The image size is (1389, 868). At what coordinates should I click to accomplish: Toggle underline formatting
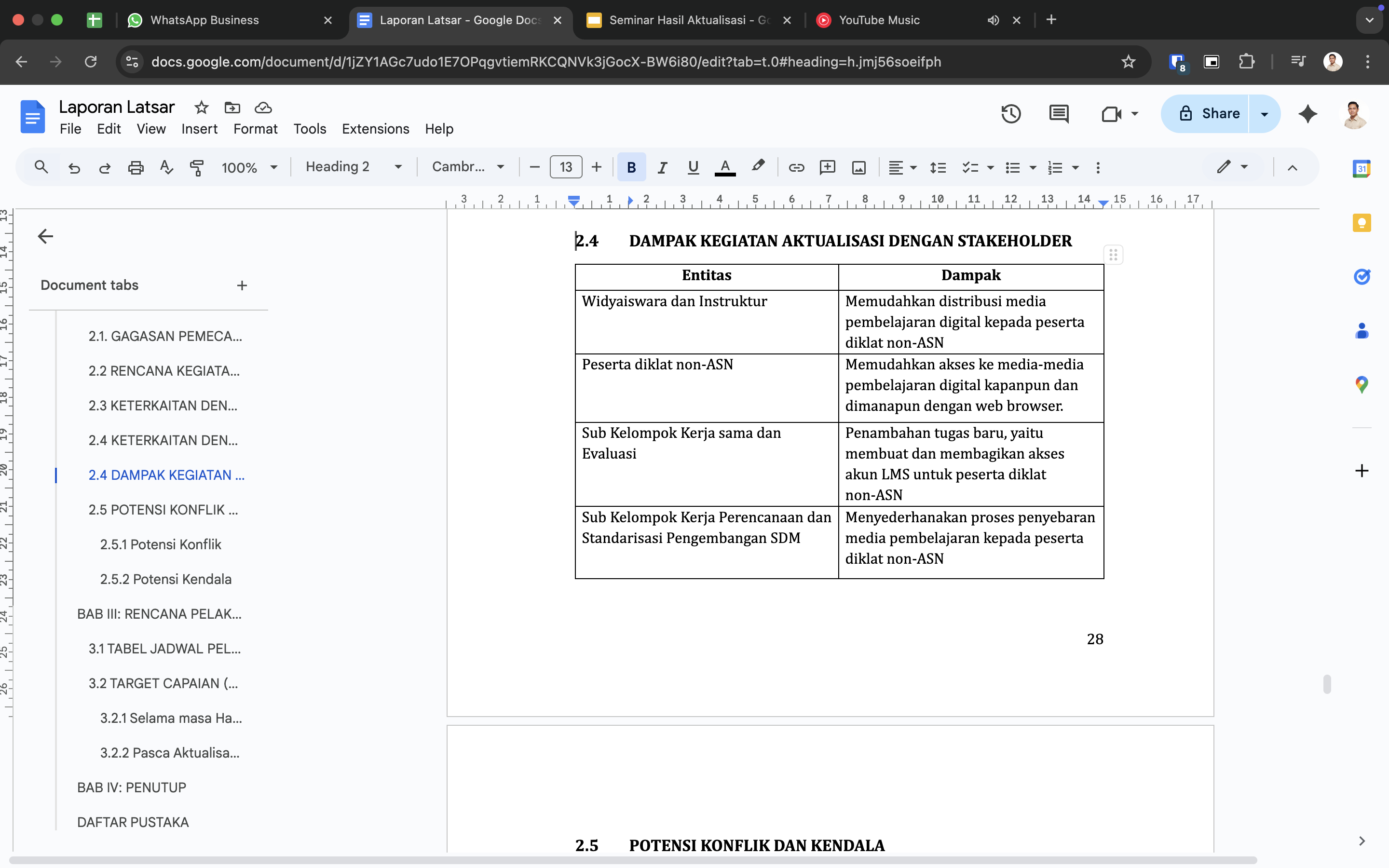pyautogui.click(x=693, y=168)
